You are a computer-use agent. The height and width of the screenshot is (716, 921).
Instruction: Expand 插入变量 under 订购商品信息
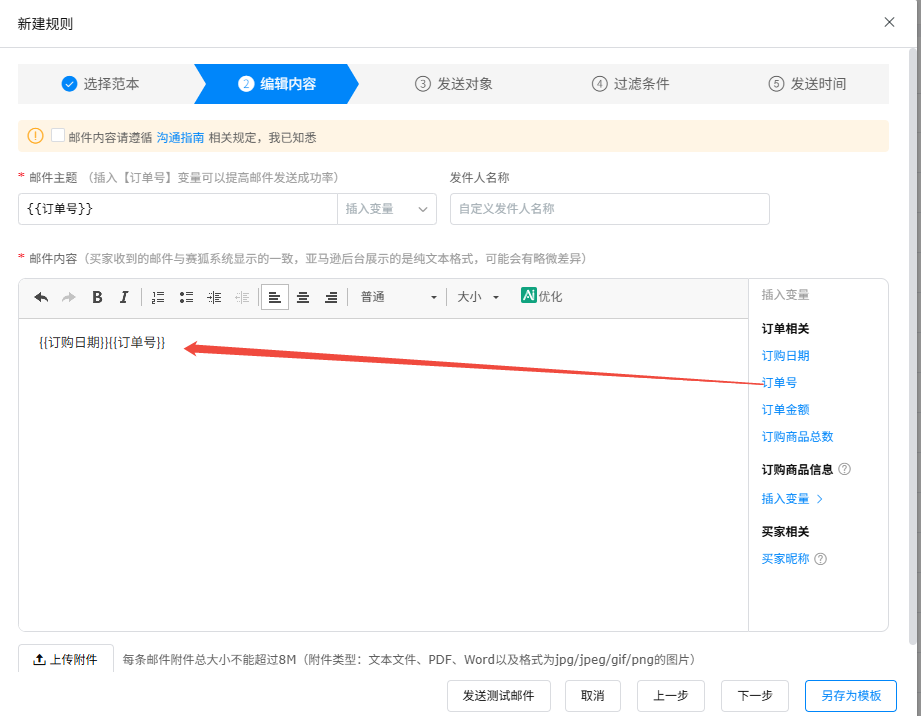(792, 499)
